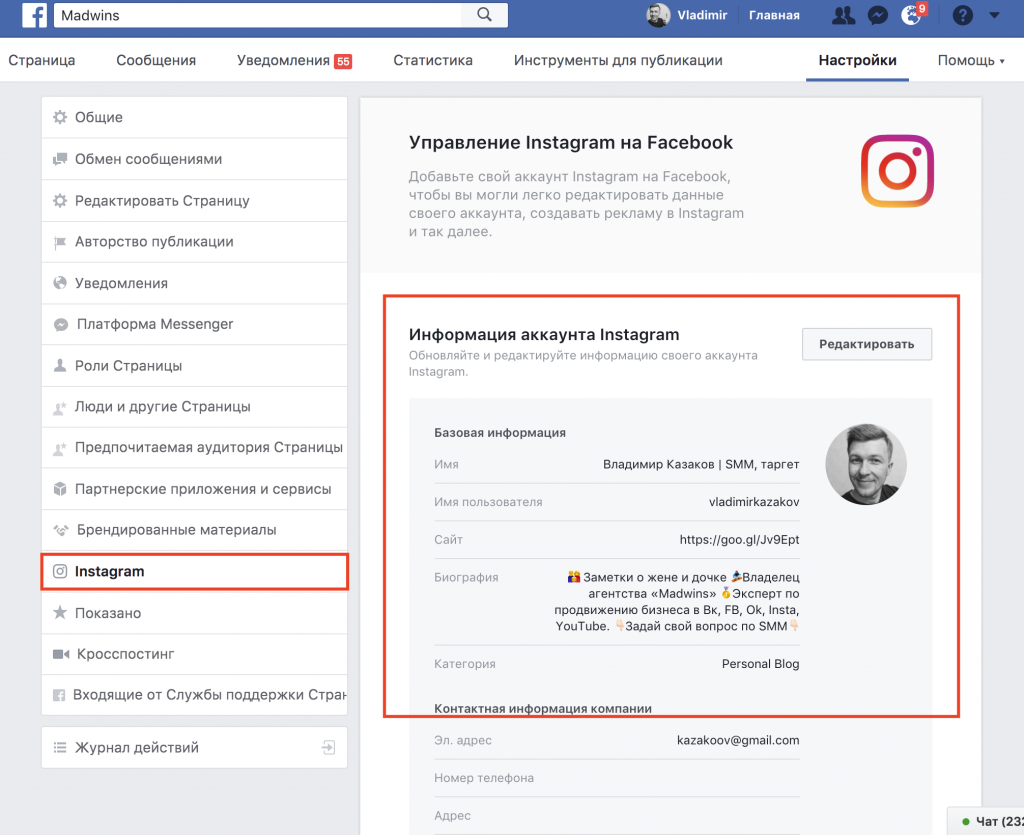The height and width of the screenshot is (835, 1024).
Task: Open Платформа Messenger settings
Action: pos(195,324)
